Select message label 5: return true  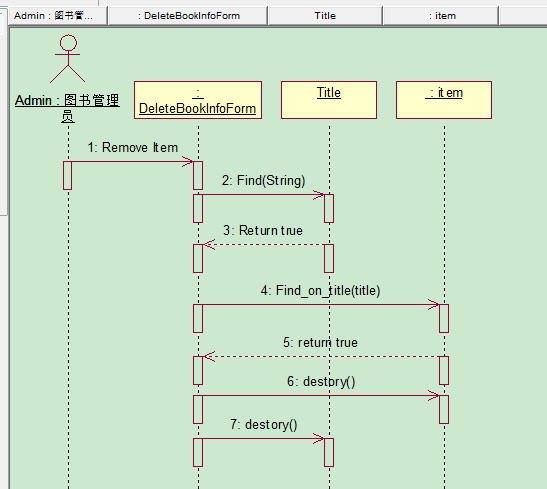[320, 343]
